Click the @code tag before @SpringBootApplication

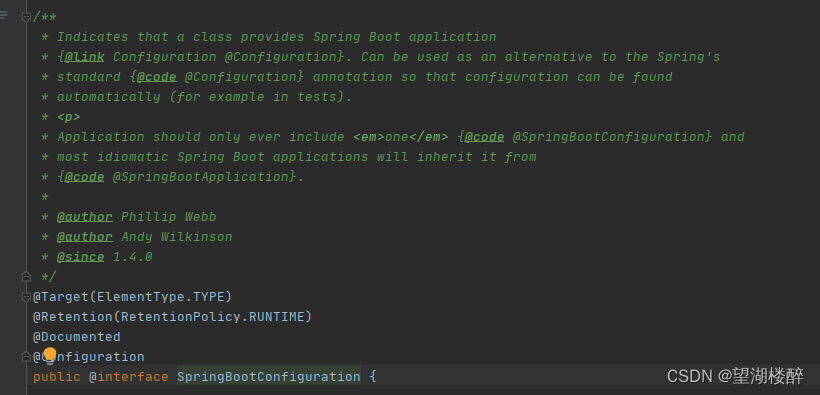click(x=84, y=177)
